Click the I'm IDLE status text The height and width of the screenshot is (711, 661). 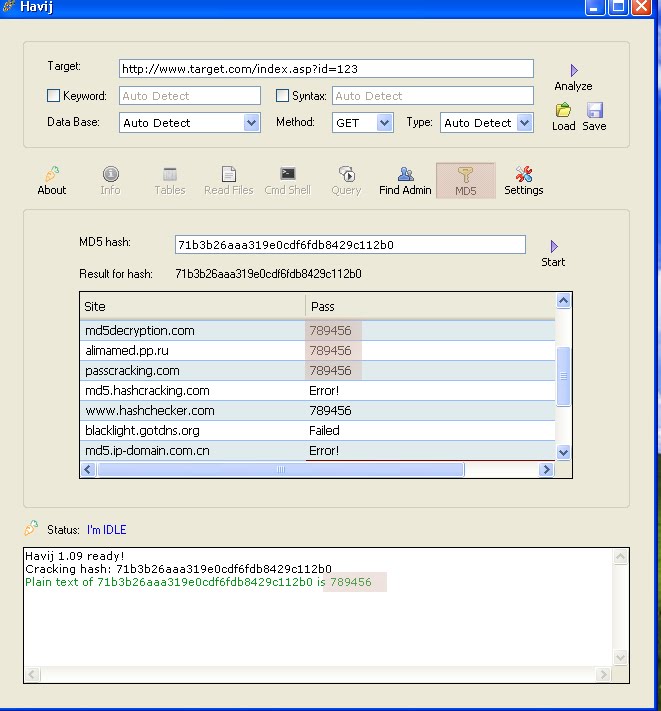click(107, 530)
